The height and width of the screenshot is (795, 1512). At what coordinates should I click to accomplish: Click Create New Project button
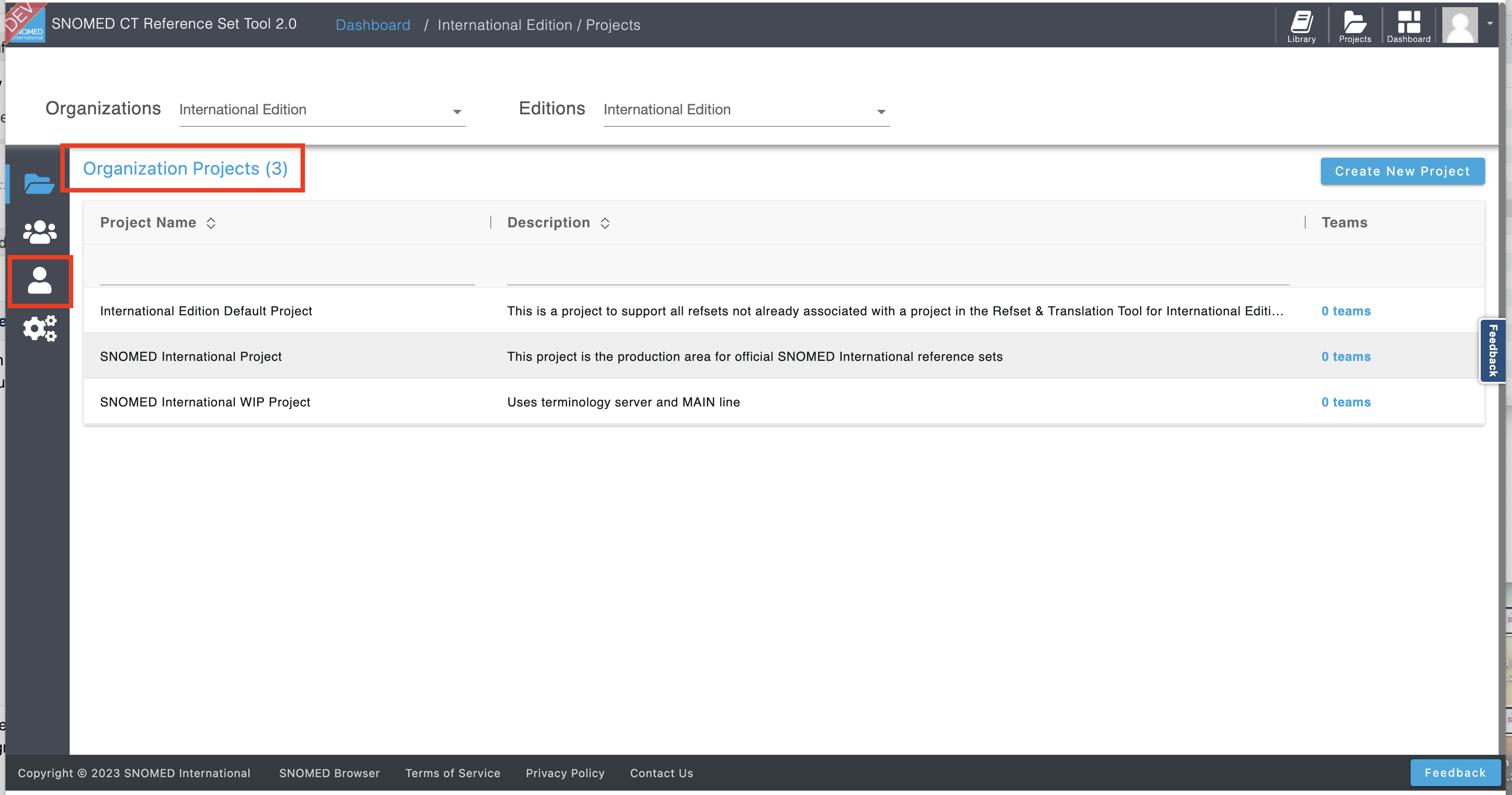click(x=1402, y=171)
